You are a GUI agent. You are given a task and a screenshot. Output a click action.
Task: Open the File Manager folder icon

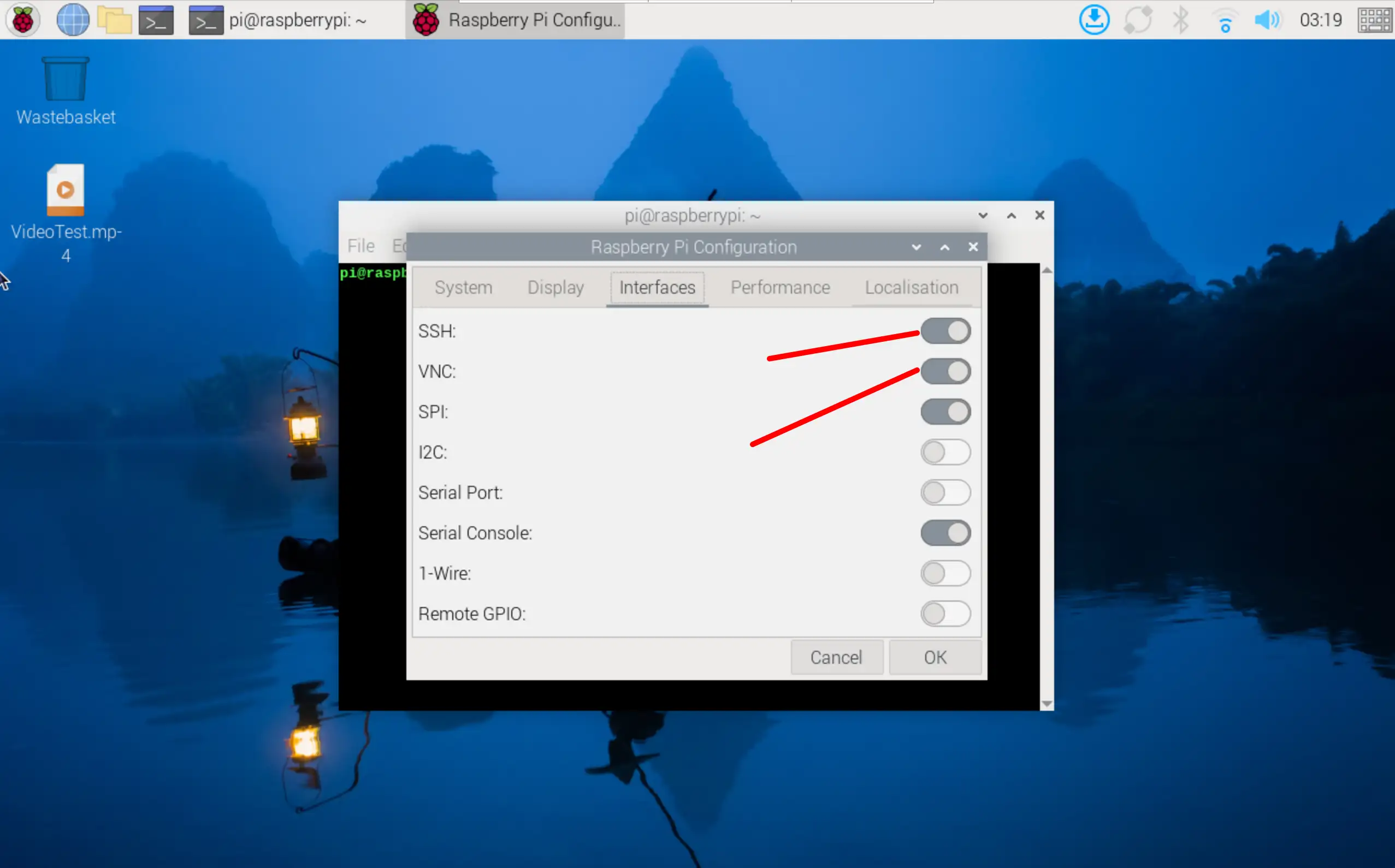click(115, 20)
